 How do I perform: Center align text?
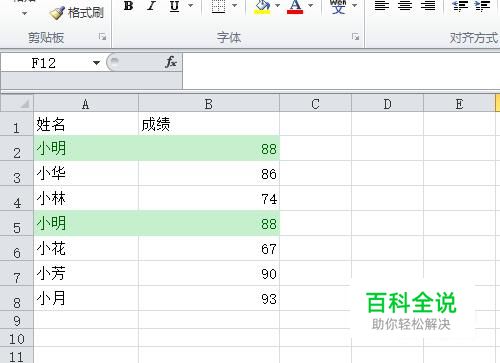coord(405,6)
